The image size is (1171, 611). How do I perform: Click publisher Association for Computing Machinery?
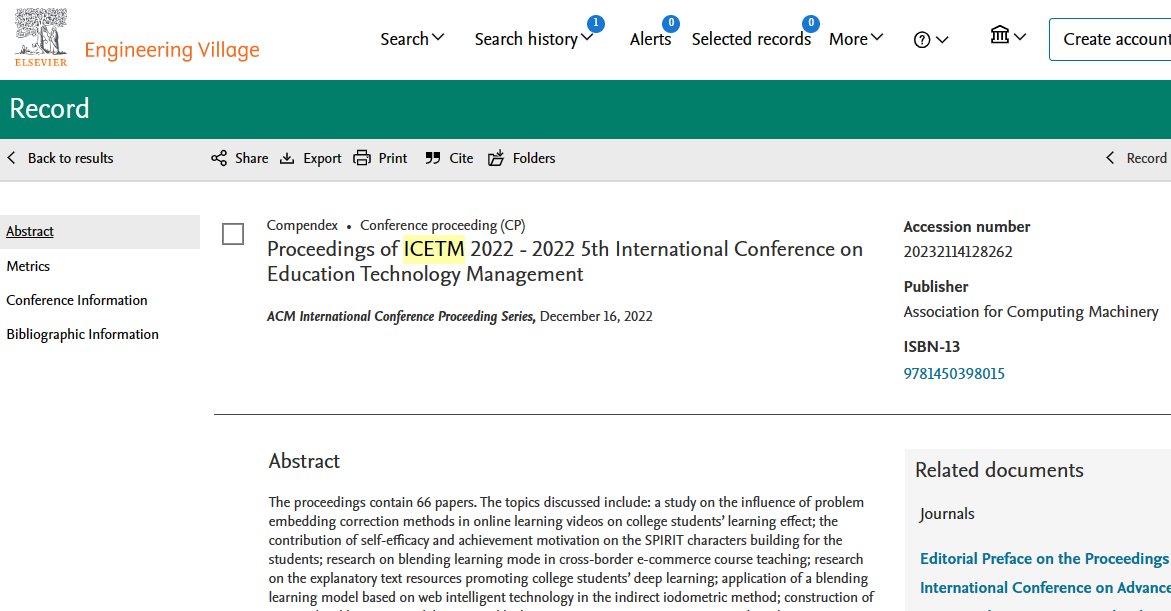1031,312
